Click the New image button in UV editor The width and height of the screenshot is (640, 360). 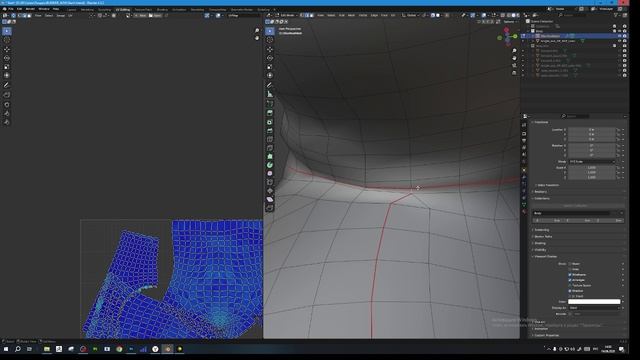pos(141,16)
